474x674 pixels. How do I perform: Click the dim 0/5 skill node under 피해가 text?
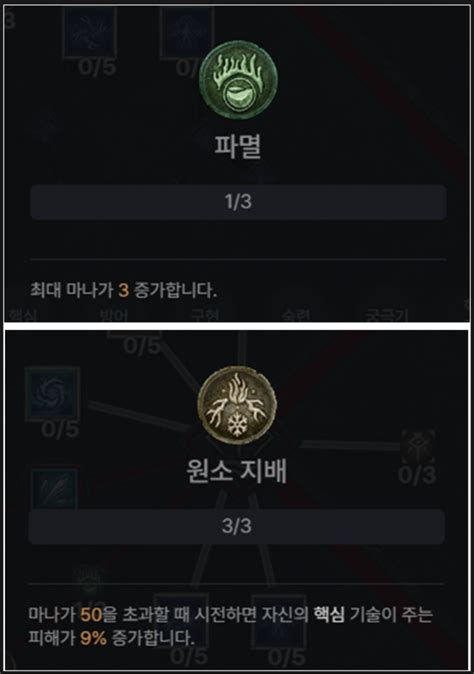point(181,621)
